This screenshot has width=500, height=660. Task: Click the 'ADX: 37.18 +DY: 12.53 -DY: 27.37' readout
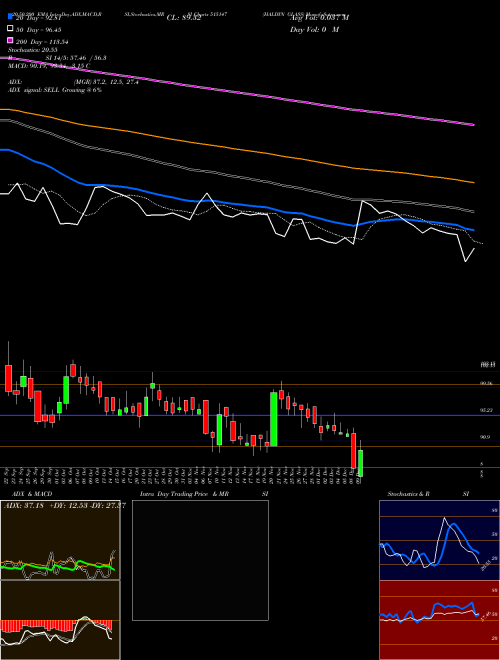(64, 505)
